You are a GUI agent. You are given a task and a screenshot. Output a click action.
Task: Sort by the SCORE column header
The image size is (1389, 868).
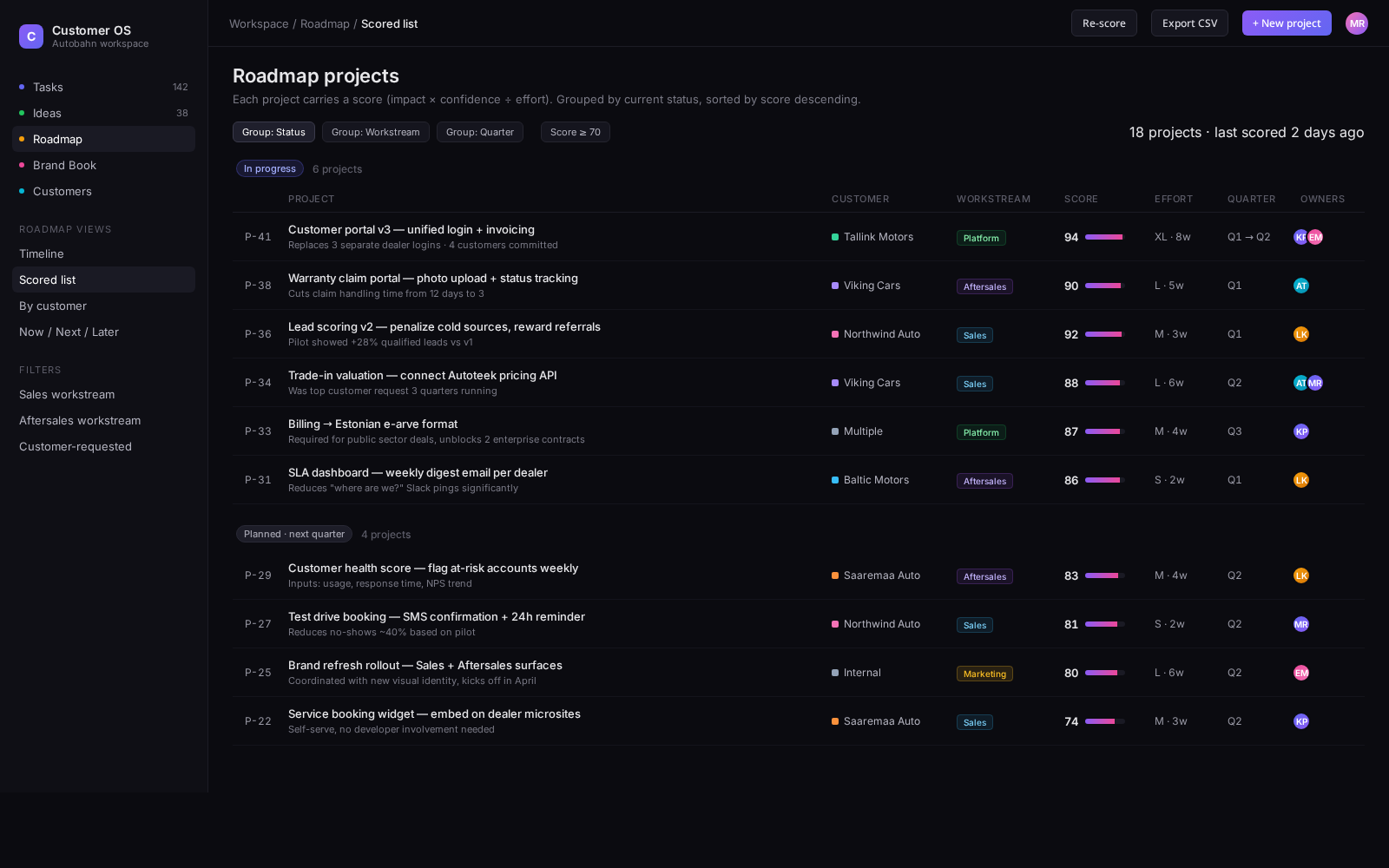pyautogui.click(x=1081, y=199)
